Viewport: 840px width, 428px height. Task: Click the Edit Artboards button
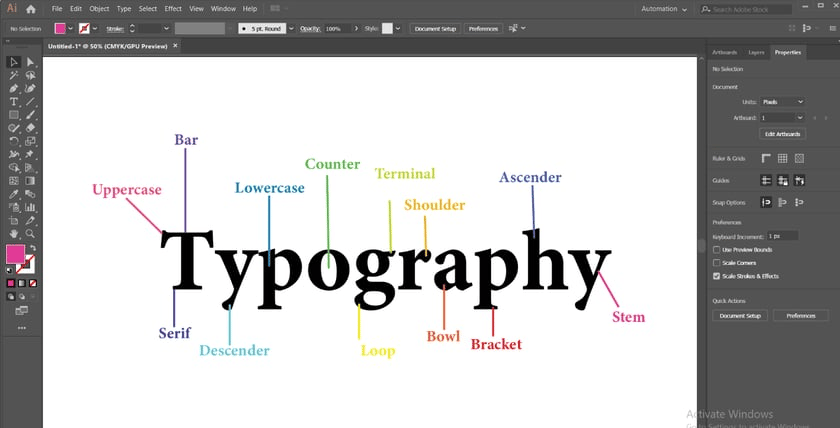(x=783, y=134)
